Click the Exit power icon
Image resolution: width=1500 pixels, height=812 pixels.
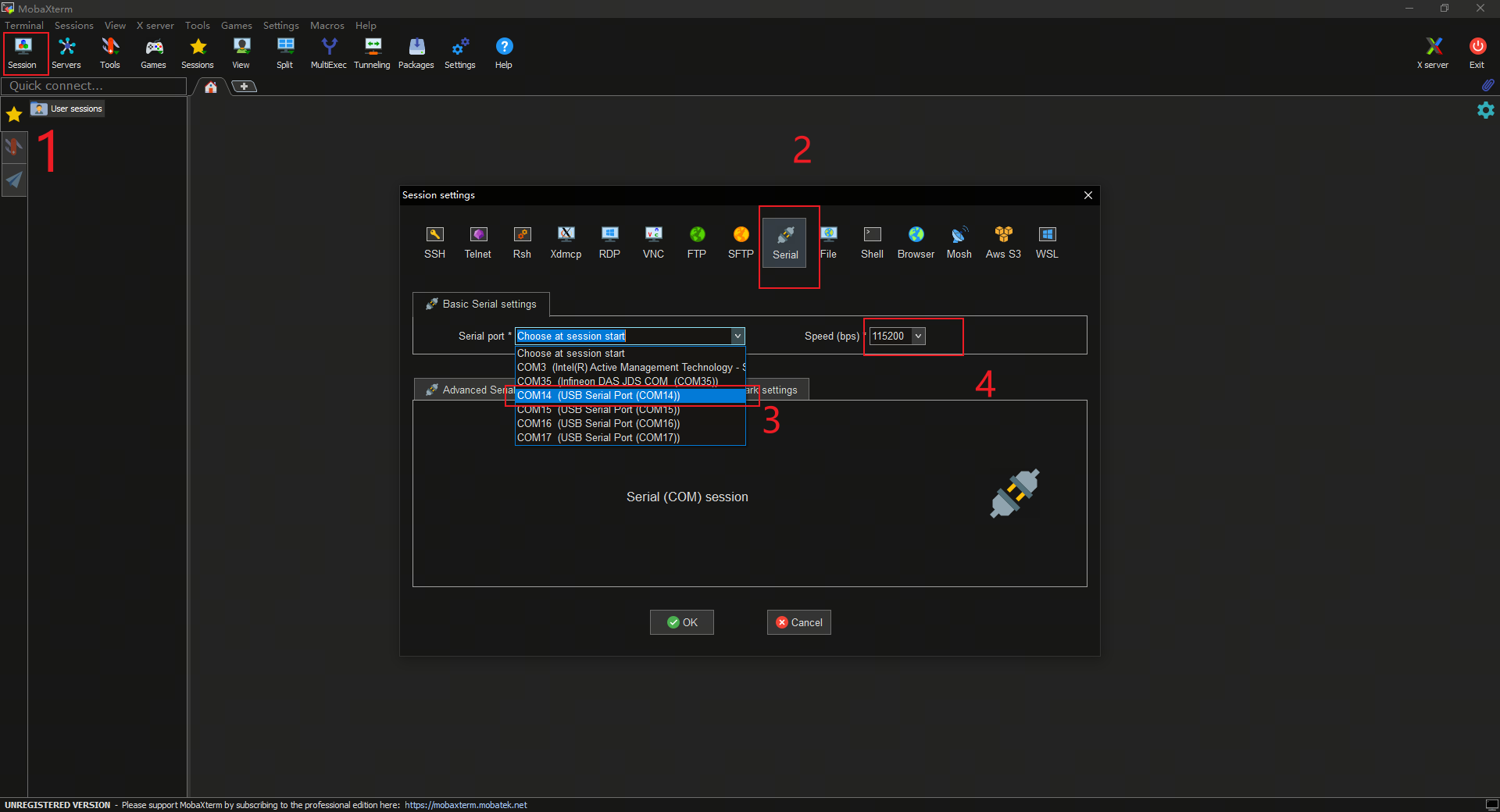tap(1477, 53)
